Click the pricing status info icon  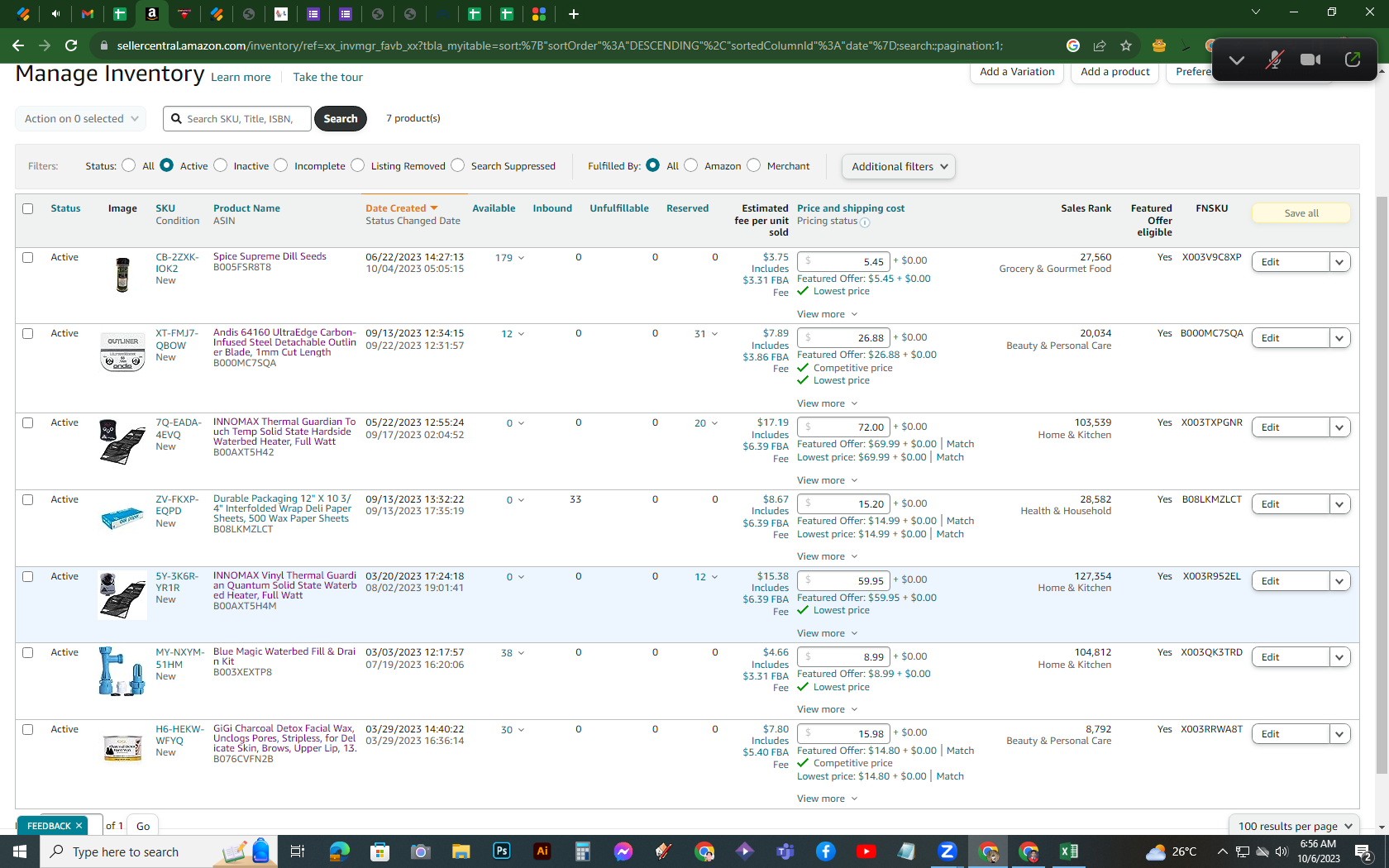865,222
